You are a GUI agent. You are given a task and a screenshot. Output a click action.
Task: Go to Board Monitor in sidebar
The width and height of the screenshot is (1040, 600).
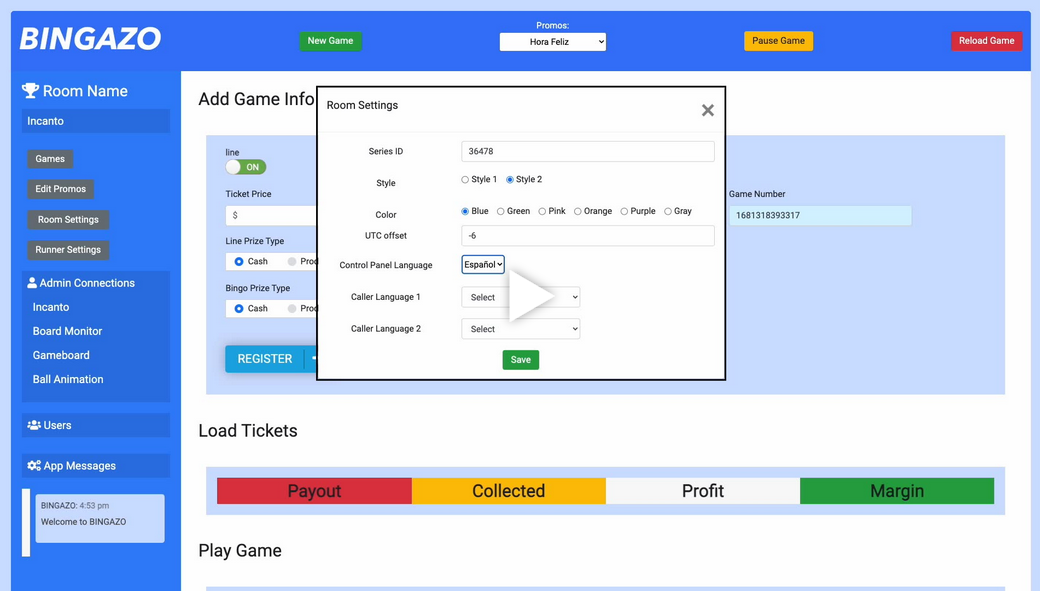tap(67, 331)
